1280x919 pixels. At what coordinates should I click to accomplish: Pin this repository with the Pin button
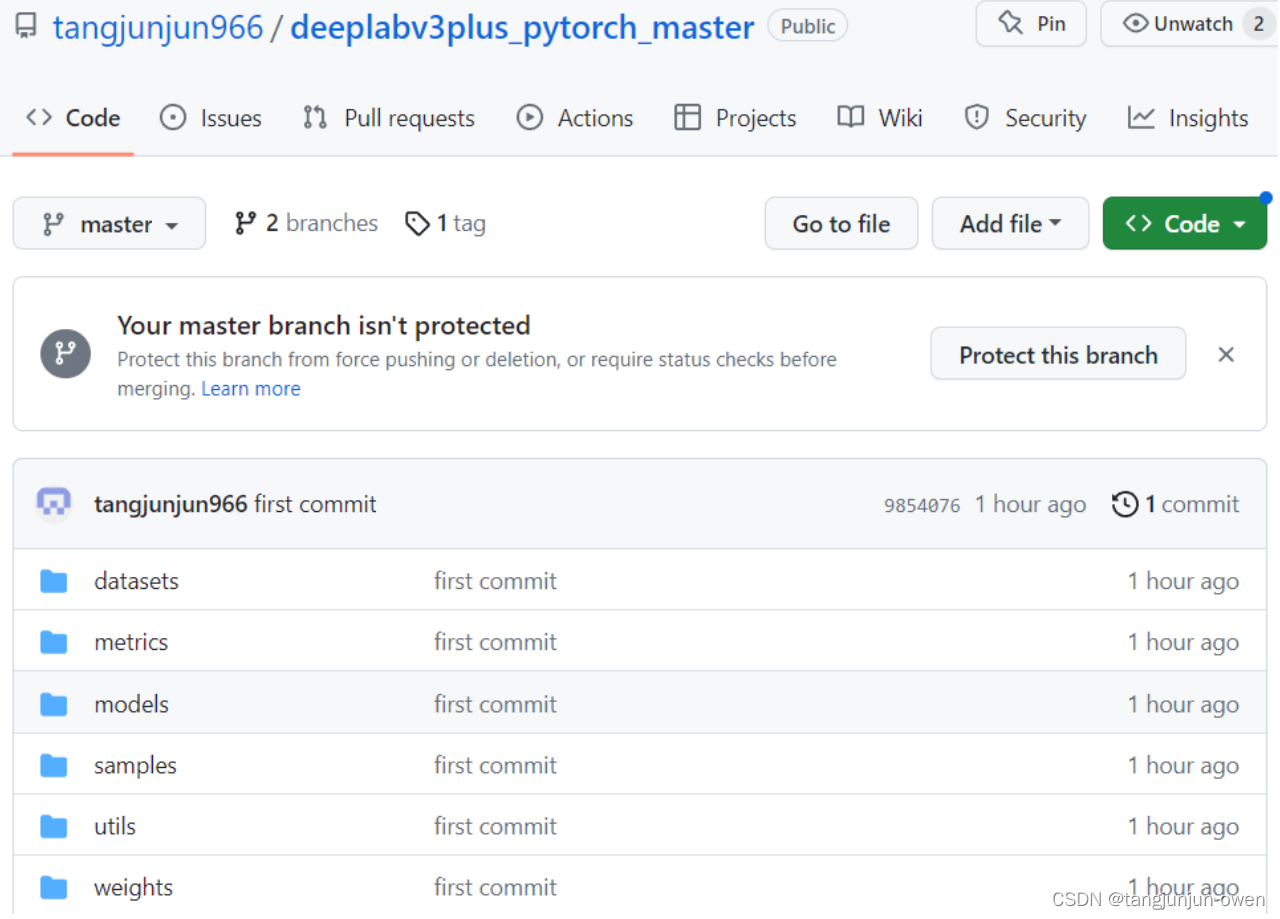(x=1032, y=23)
